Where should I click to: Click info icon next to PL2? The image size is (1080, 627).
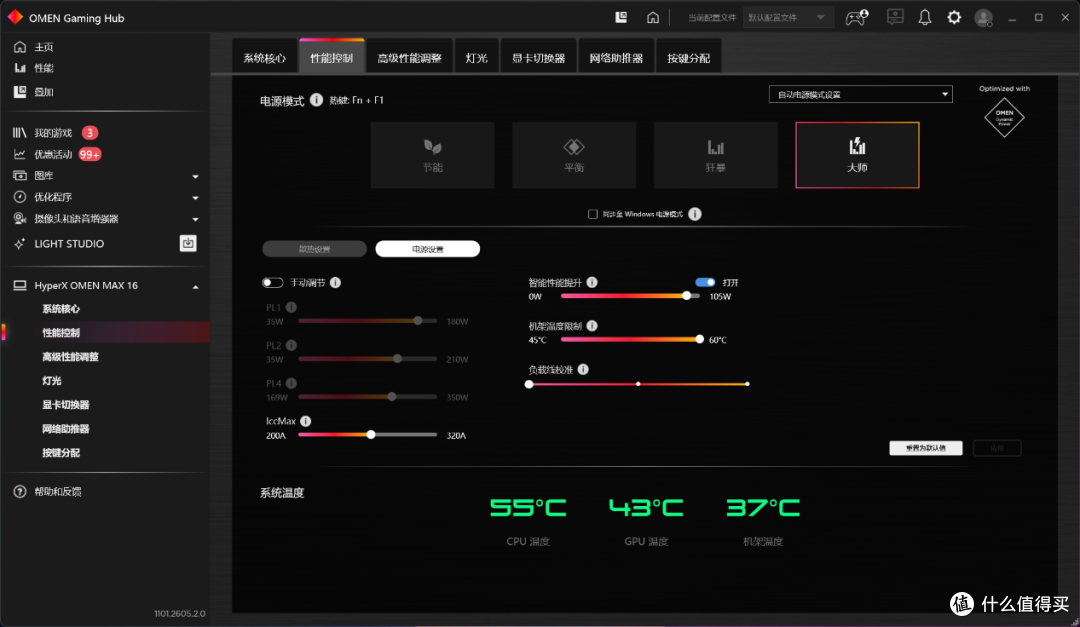pyautogui.click(x=291, y=345)
